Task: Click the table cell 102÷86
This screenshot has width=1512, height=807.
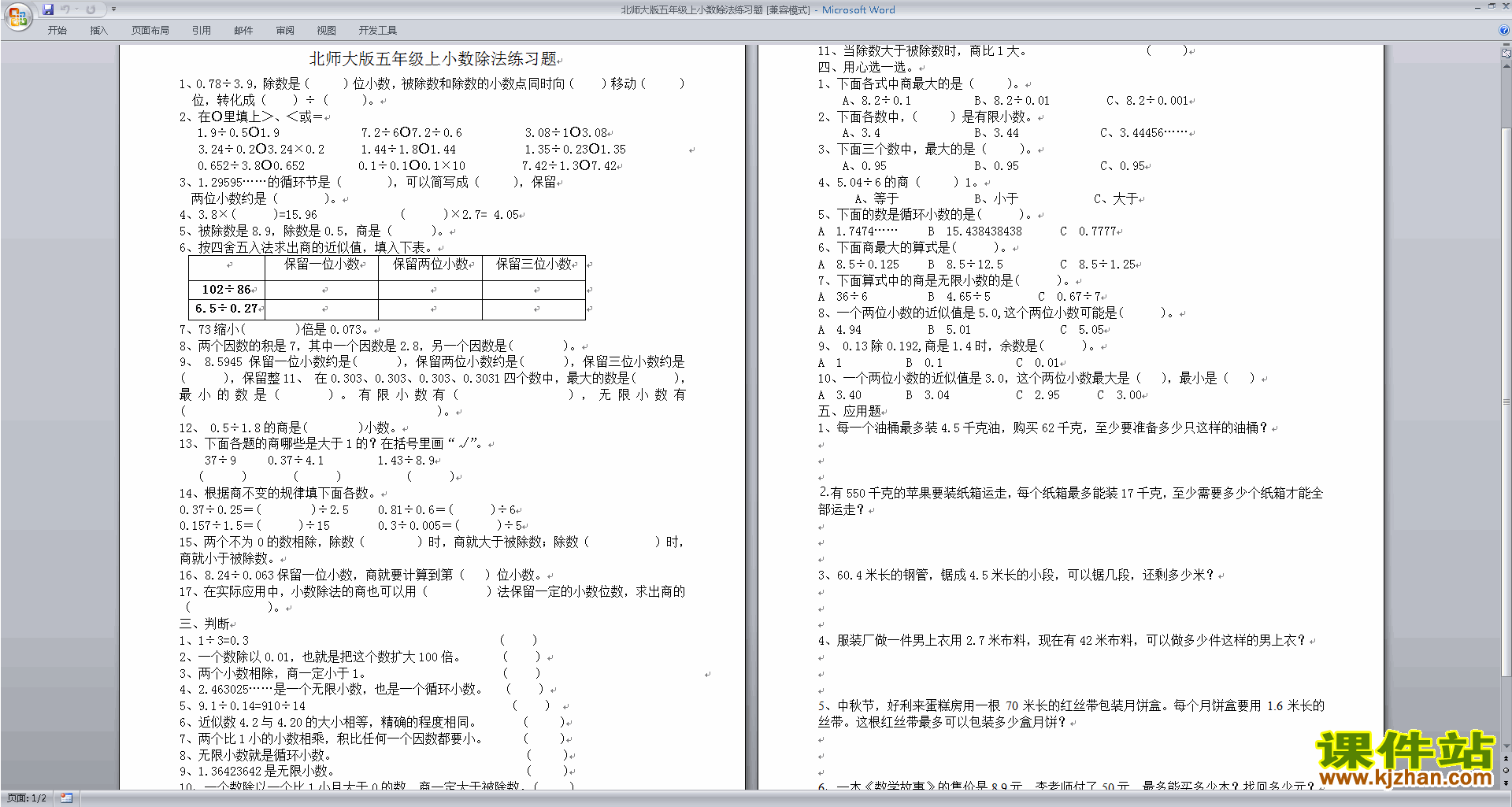Action: click(226, 290)
